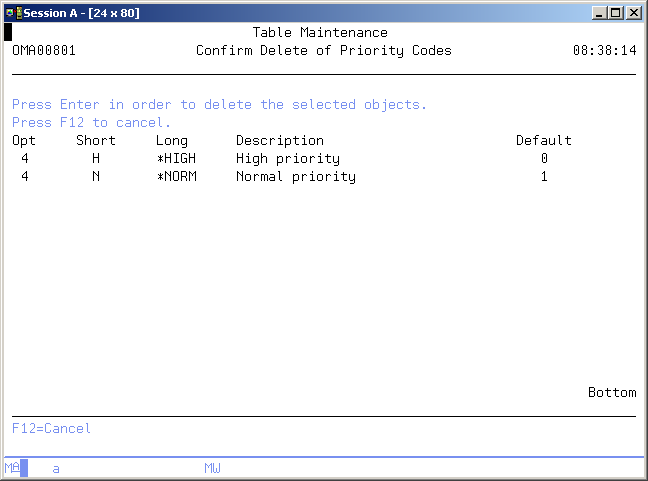Click the F12=Cancel function key label

point(51,429)
